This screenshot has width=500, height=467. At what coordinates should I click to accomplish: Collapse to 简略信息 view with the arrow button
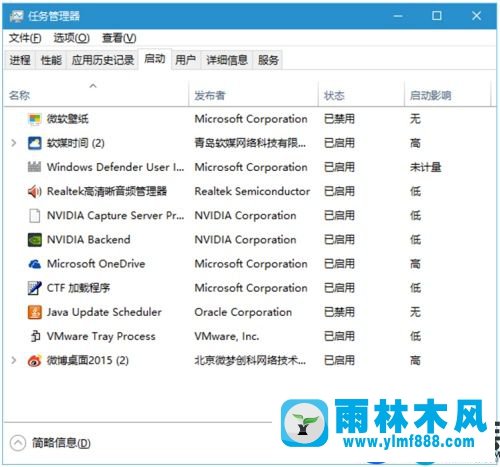coord(18,443)
